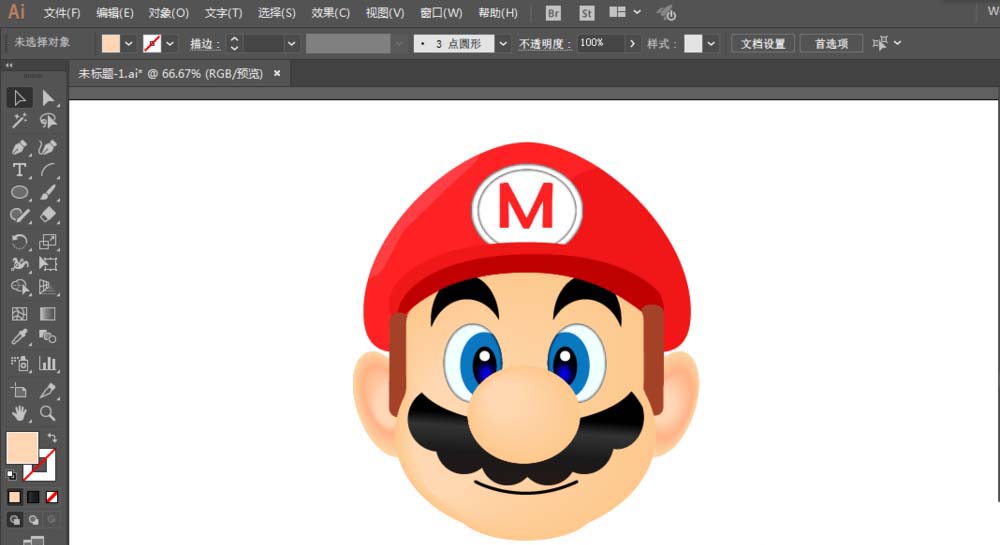
Task: Set fill mode to None
Action: 52,496
